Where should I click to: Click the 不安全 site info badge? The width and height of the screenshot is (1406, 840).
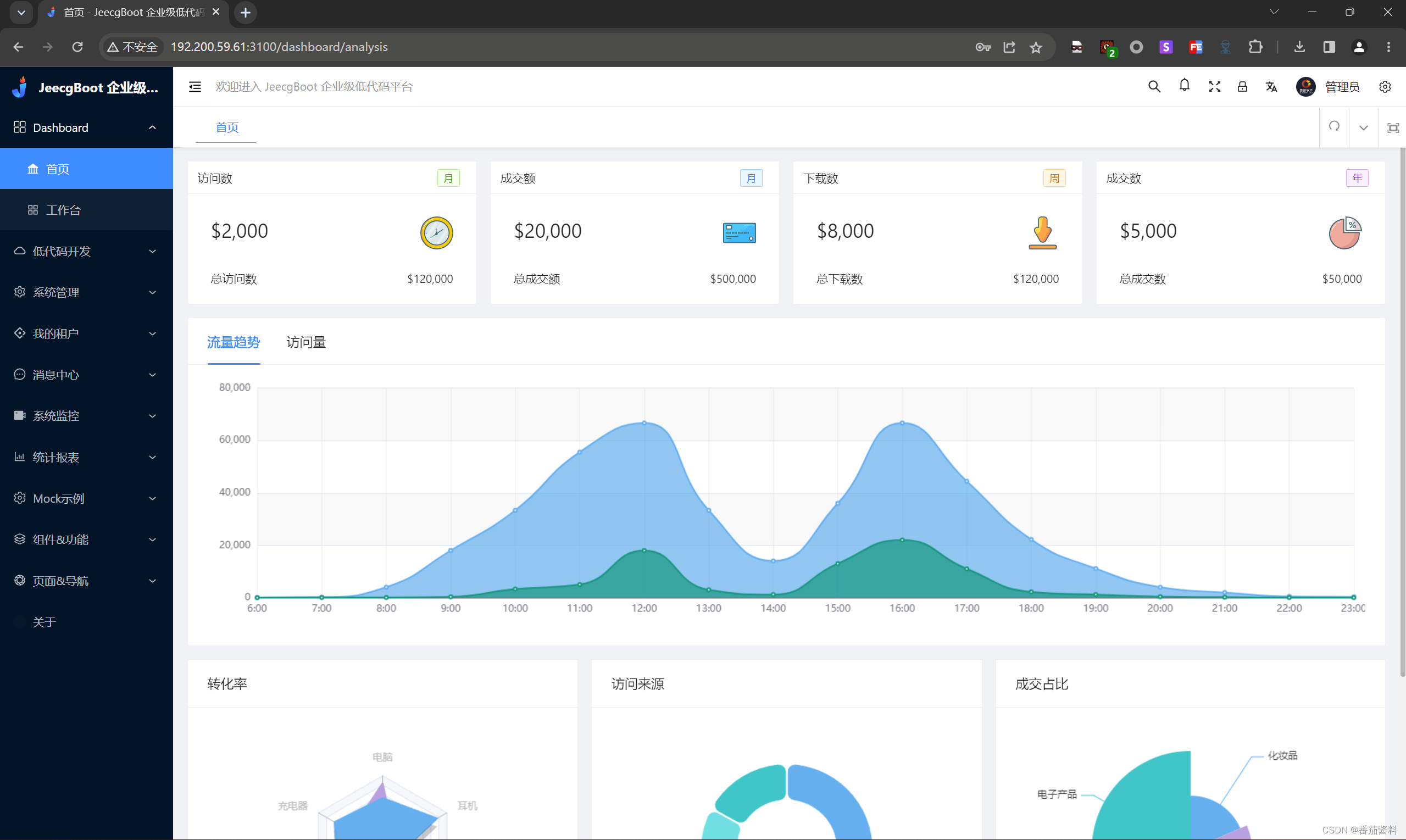pos(132,47)
